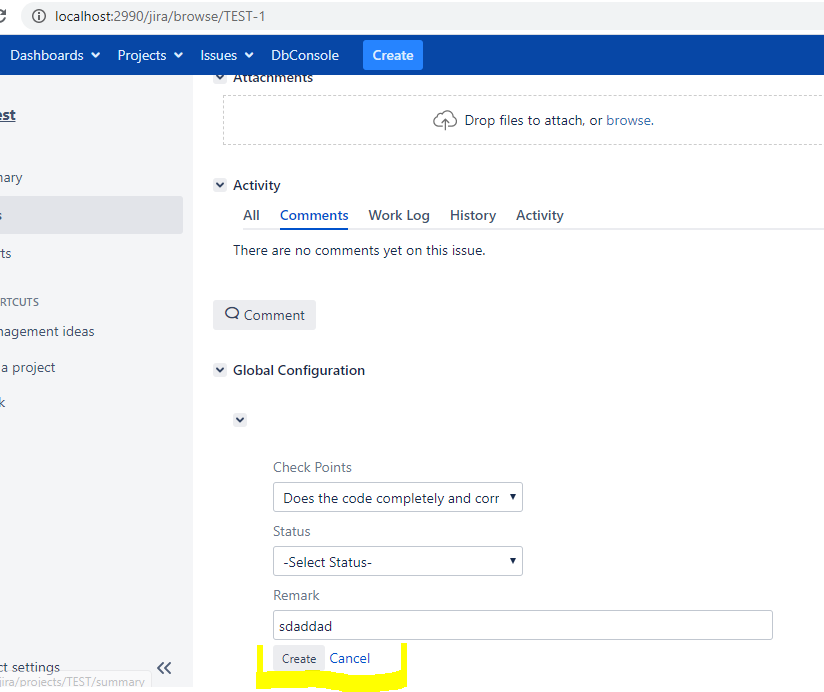Viewport: 824px width, 692px height.
Task: Collapse the Global Configuration section
Action: (x=220, y=370)
